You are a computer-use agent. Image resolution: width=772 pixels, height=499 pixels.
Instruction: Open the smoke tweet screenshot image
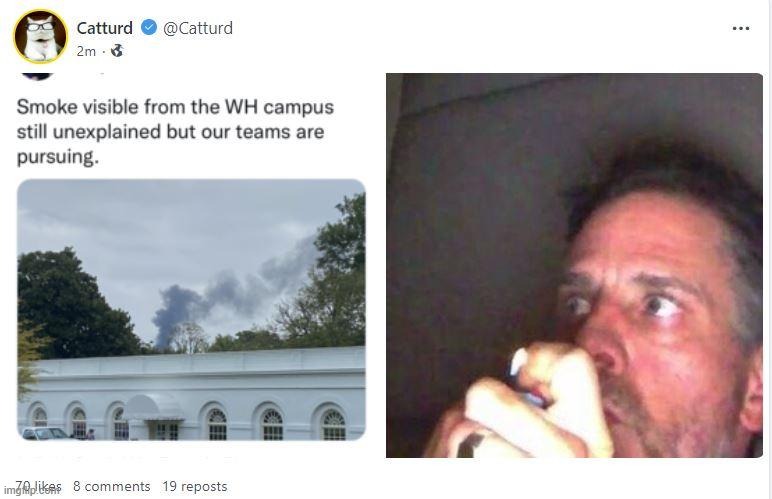click(x=190, y=260)
